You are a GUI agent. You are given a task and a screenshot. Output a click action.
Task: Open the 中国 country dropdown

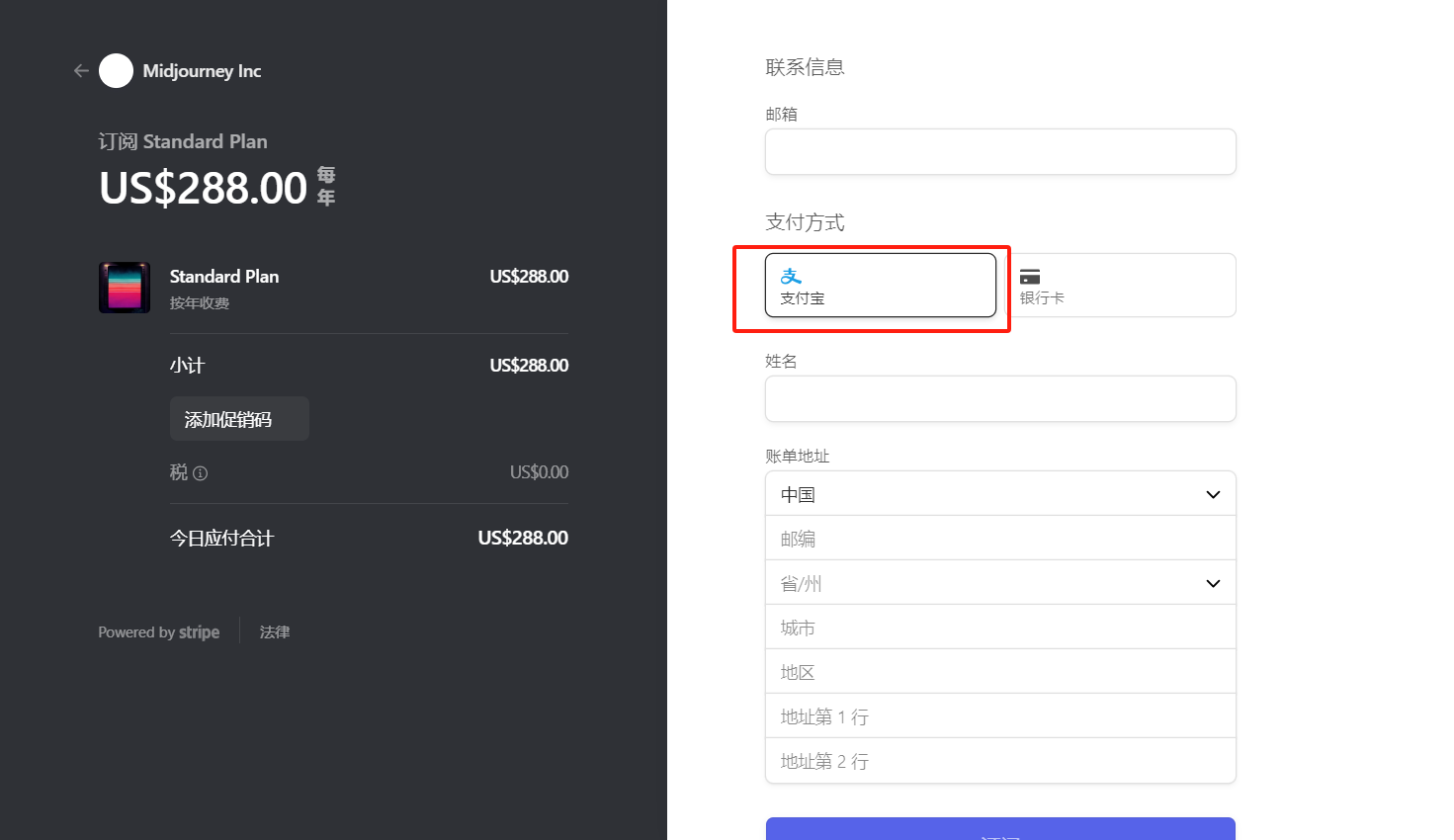(x=1000, y=494)
